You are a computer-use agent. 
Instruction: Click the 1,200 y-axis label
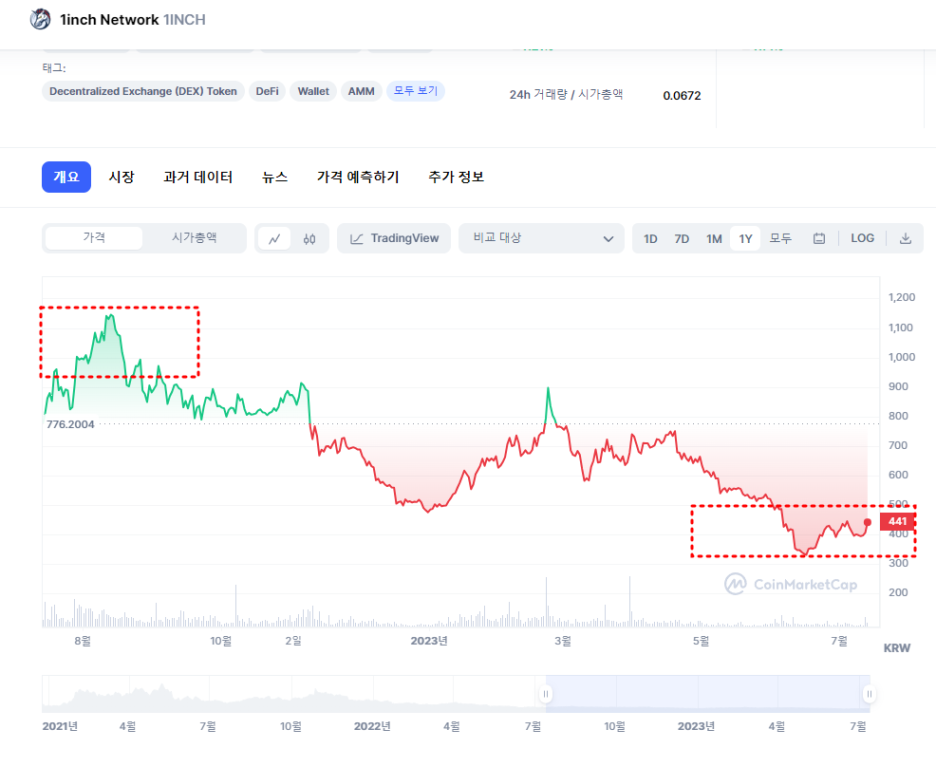click(901, 297)
